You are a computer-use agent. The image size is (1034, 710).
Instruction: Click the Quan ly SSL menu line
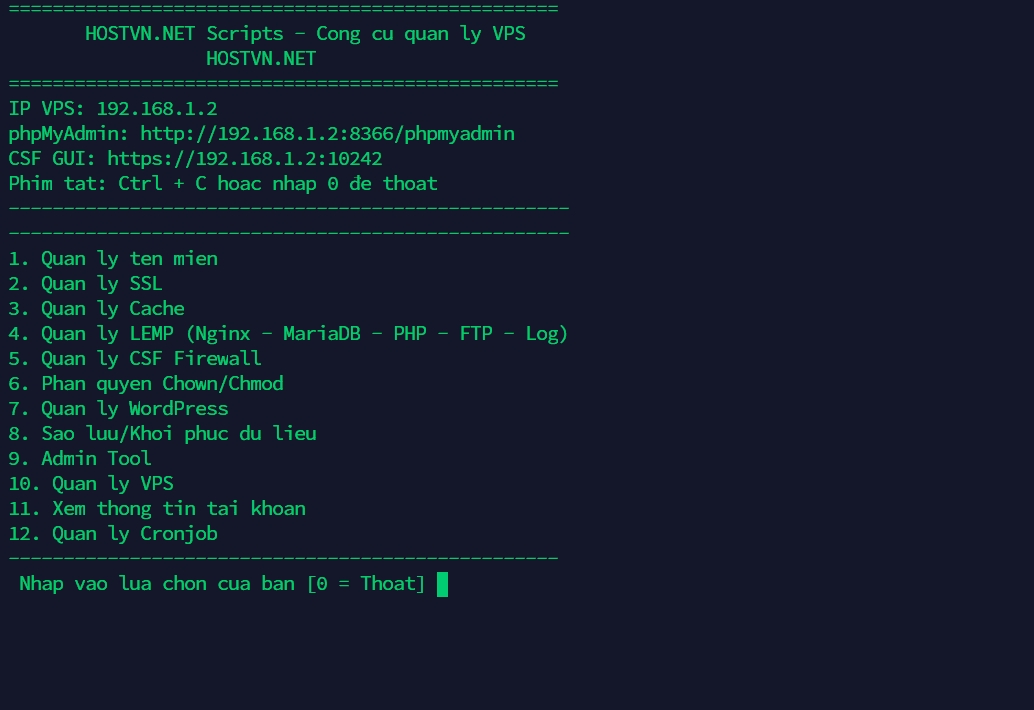[86, 284]
